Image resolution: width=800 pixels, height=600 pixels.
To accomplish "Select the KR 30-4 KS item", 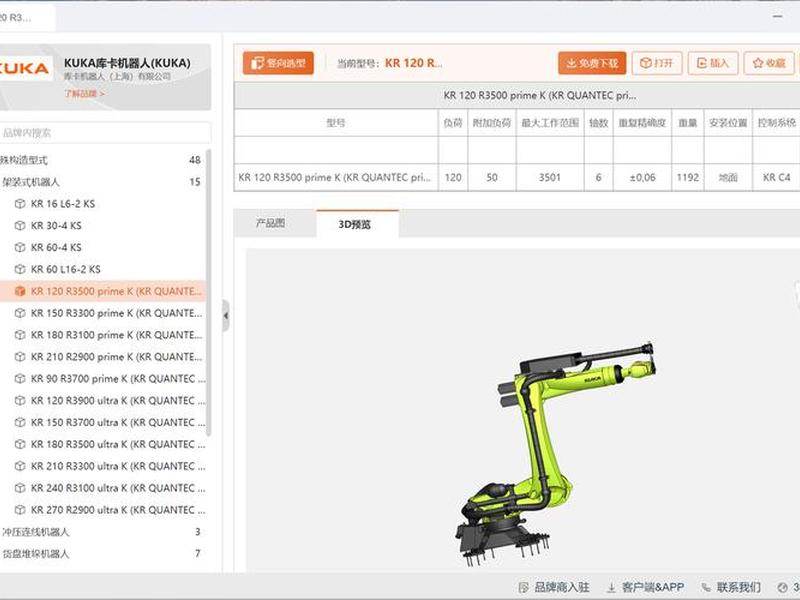I will point(56,226).
